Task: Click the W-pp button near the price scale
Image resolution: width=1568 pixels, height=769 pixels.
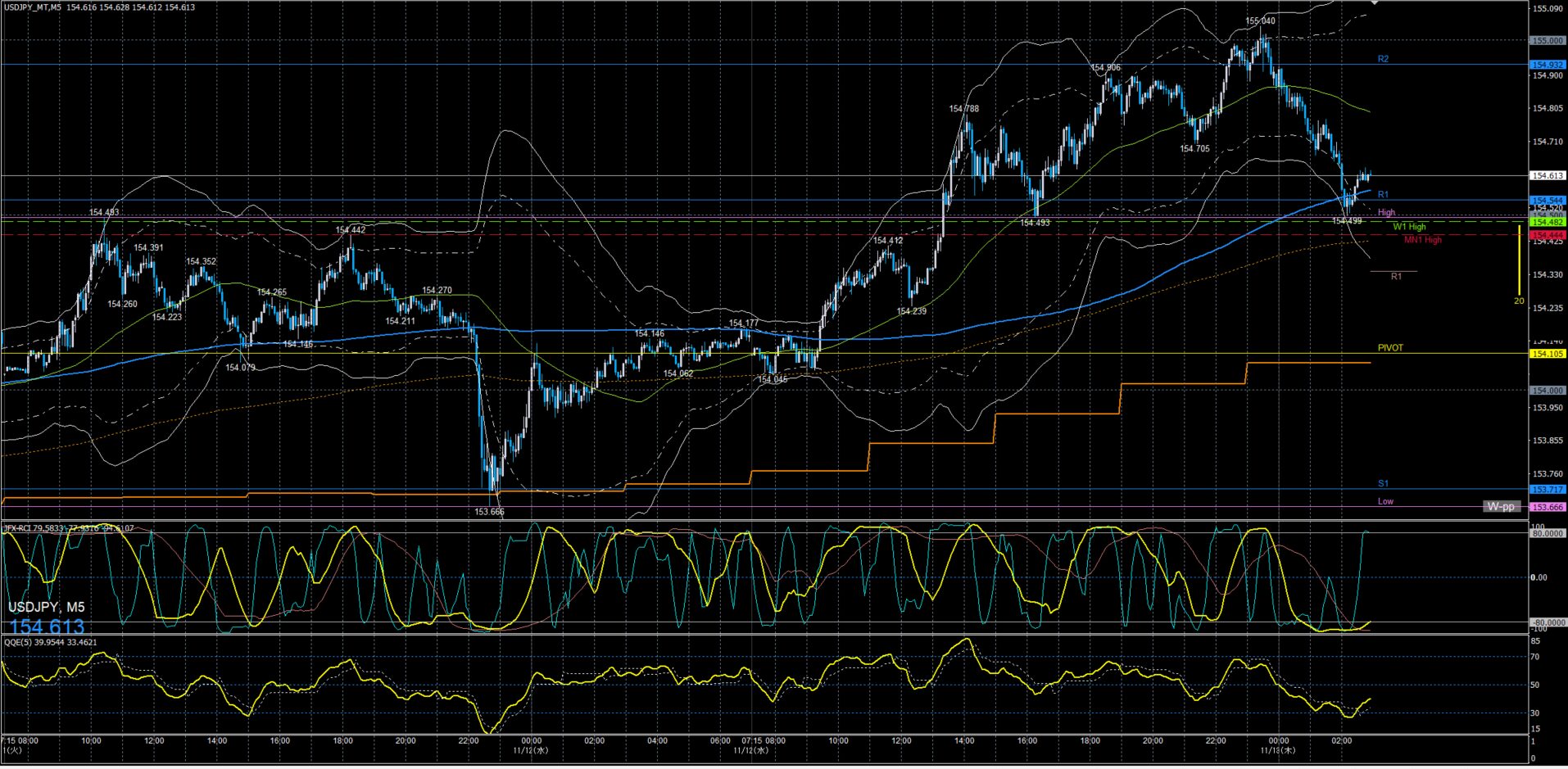Action: (x=1501, y=506)
